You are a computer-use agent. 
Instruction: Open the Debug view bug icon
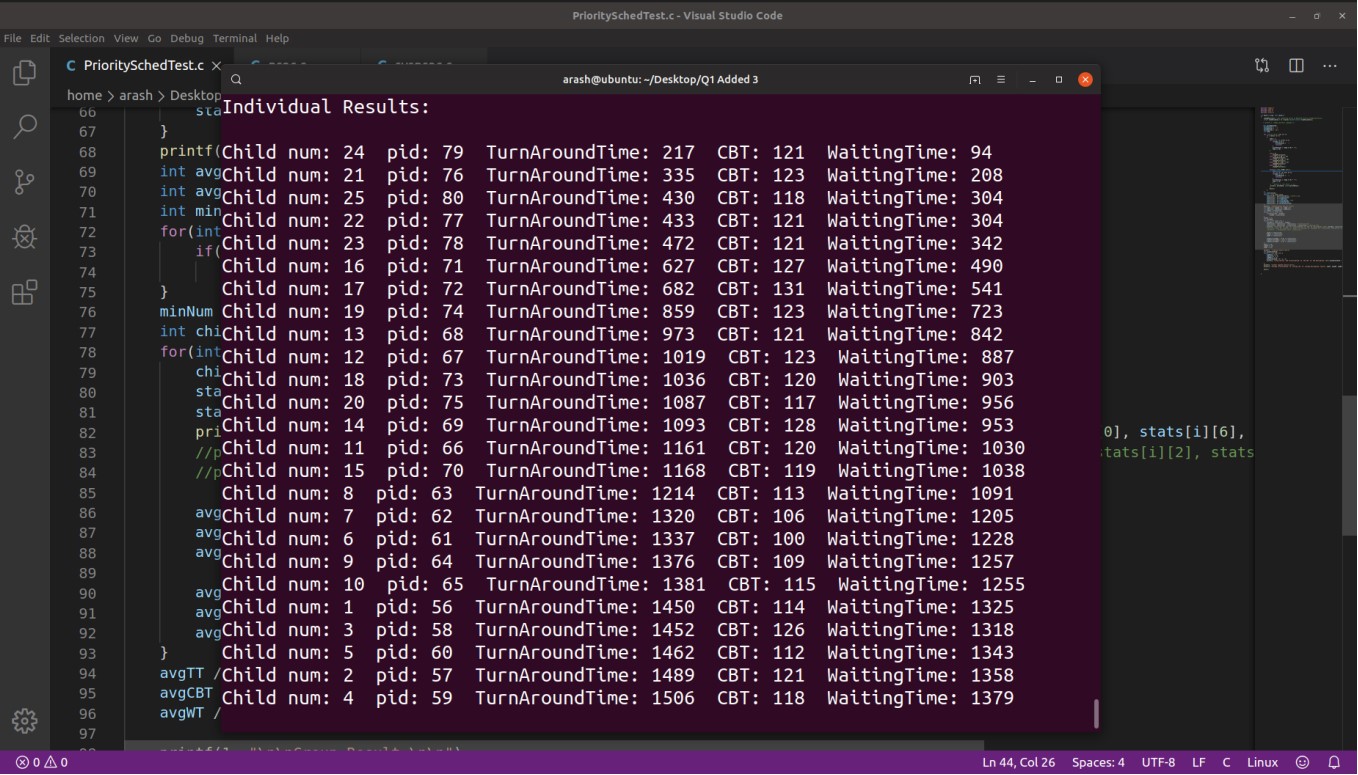pyautogui.click(x=24, y=236)
